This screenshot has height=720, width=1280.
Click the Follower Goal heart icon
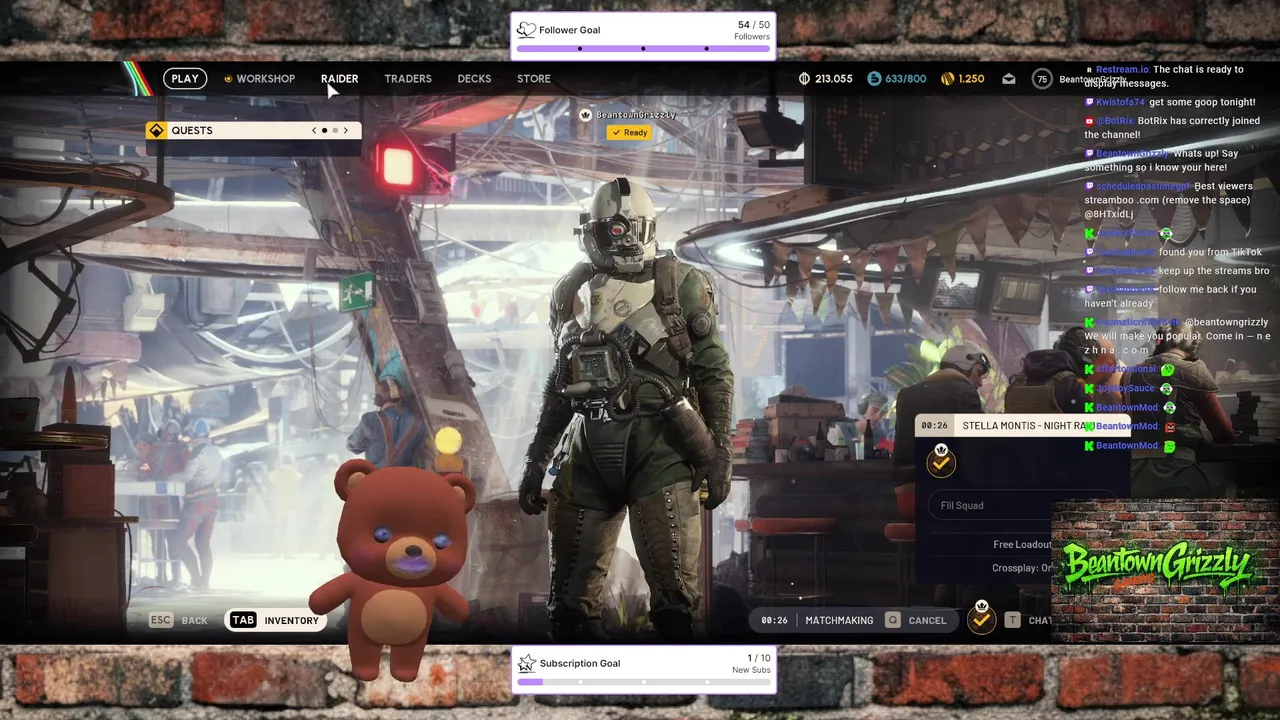(x=526, y=30)
